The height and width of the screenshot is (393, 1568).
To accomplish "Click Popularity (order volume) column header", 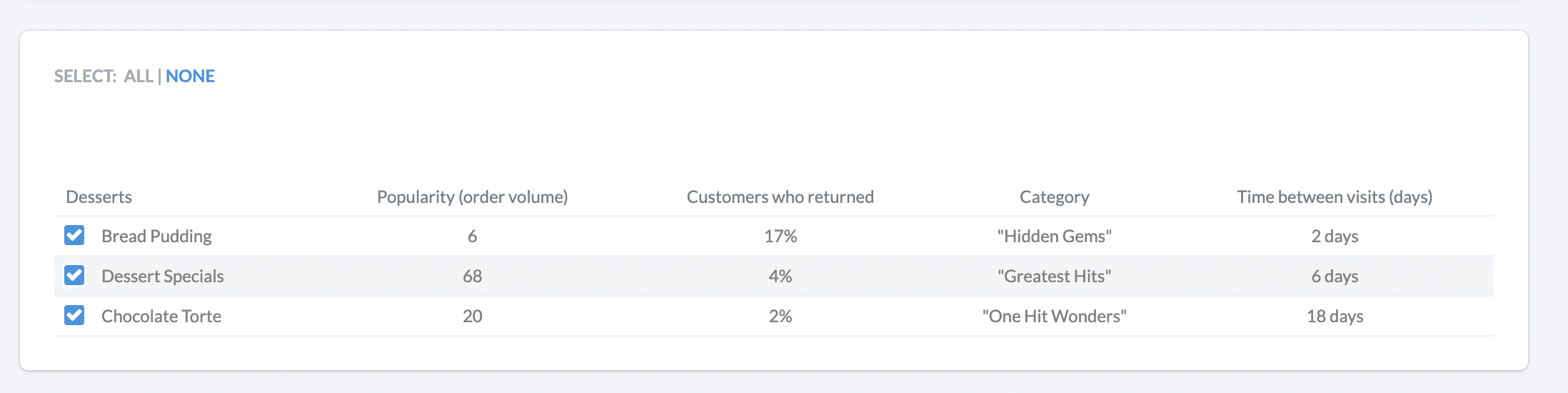I will pos(472,196).
